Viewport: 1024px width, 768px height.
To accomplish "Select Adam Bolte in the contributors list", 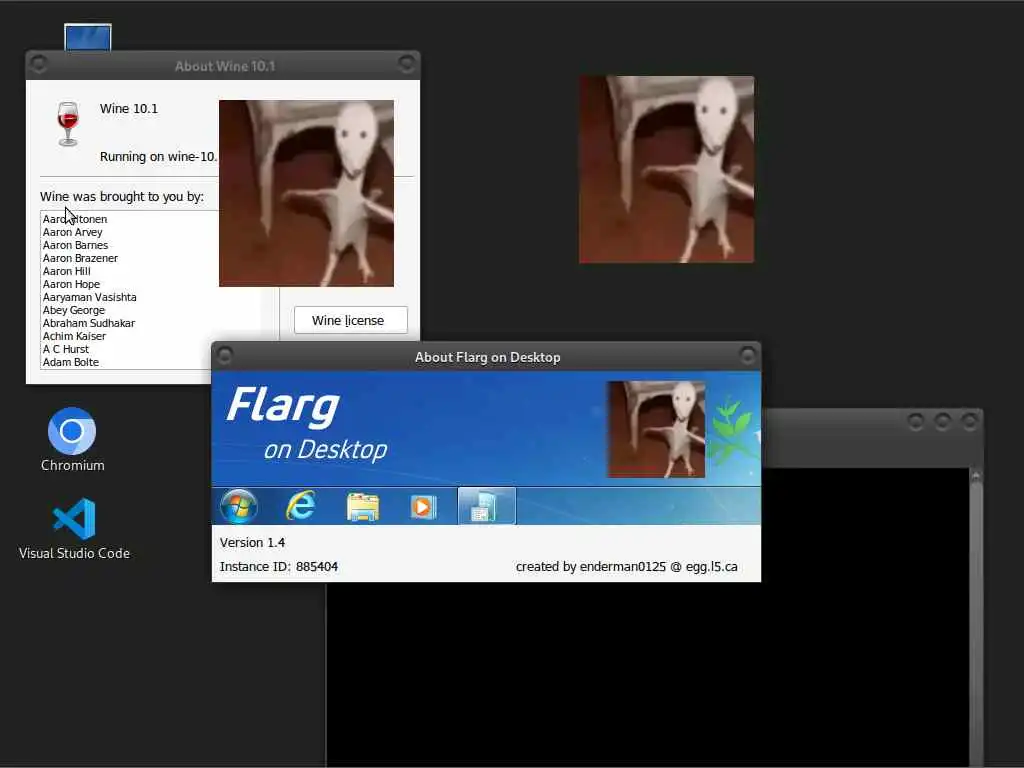I will point(71,362).
